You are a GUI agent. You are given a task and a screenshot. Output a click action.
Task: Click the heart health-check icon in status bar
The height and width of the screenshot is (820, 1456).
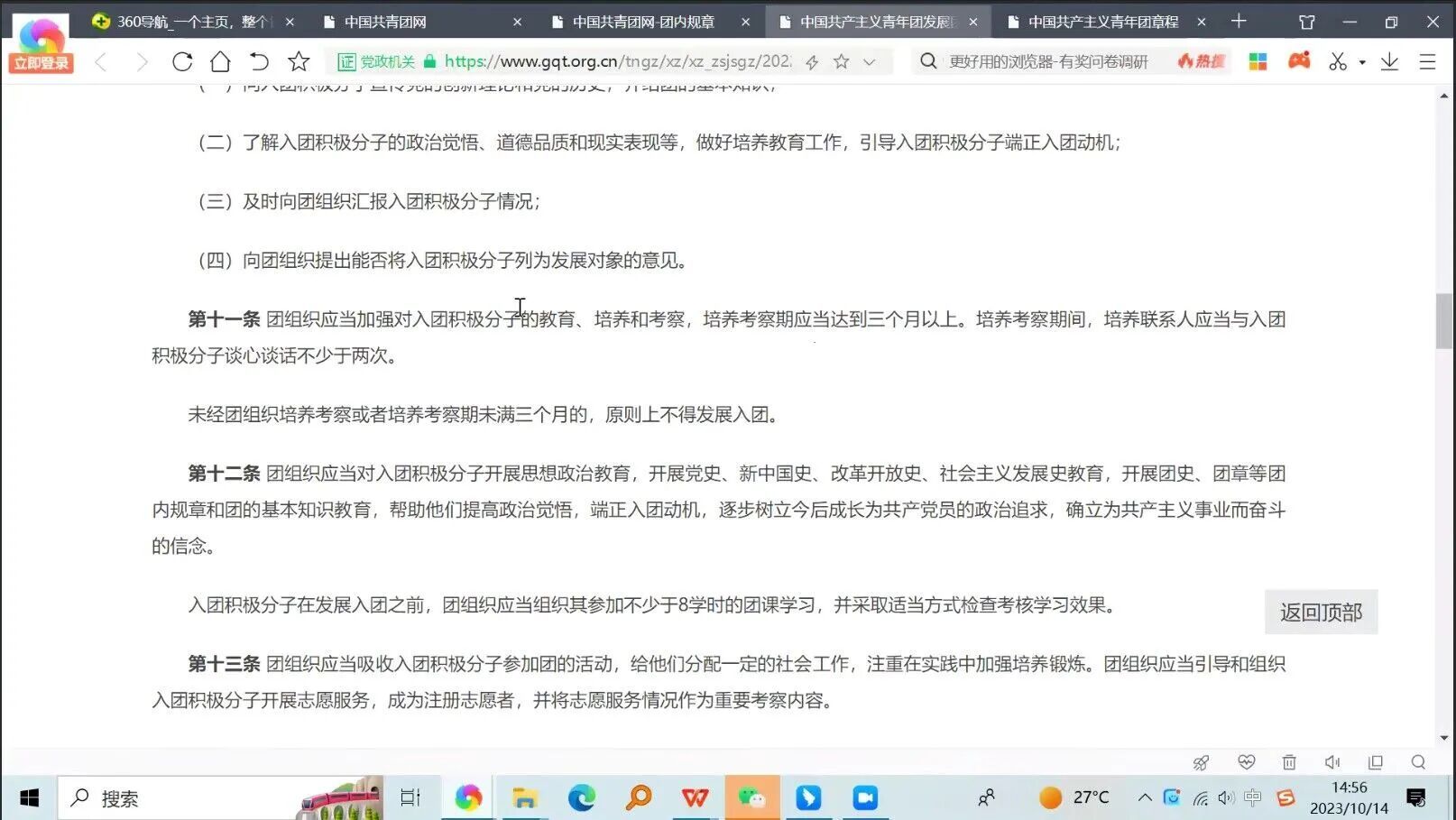(1247, 762)
